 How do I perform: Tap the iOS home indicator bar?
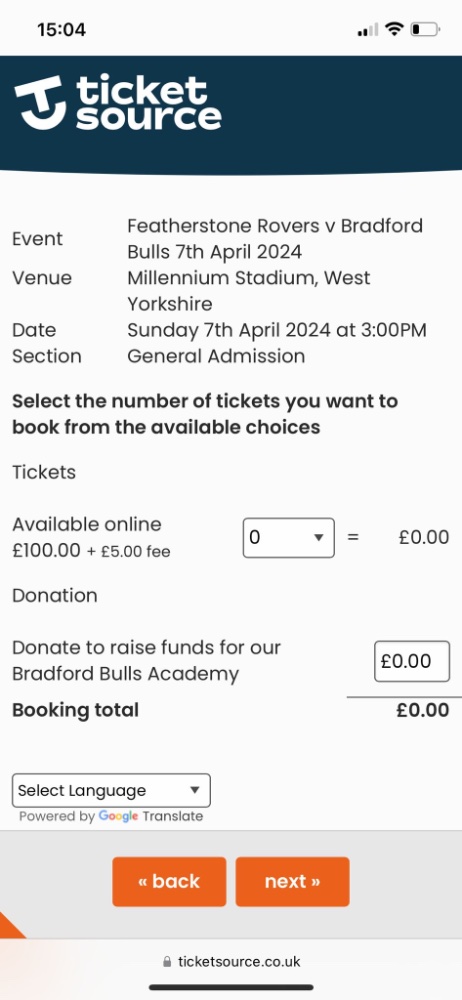tap(231, 987)
